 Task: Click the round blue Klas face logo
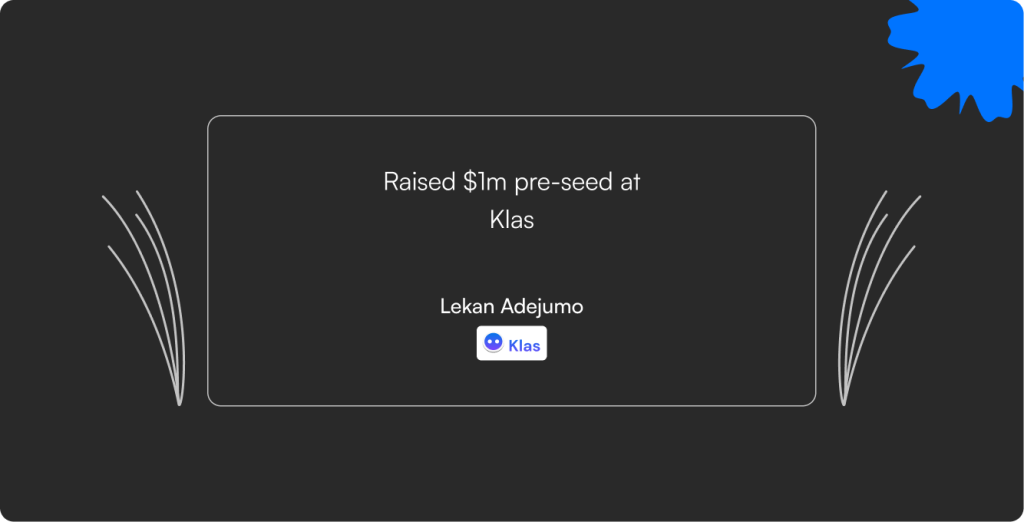(x=493, y=343)
